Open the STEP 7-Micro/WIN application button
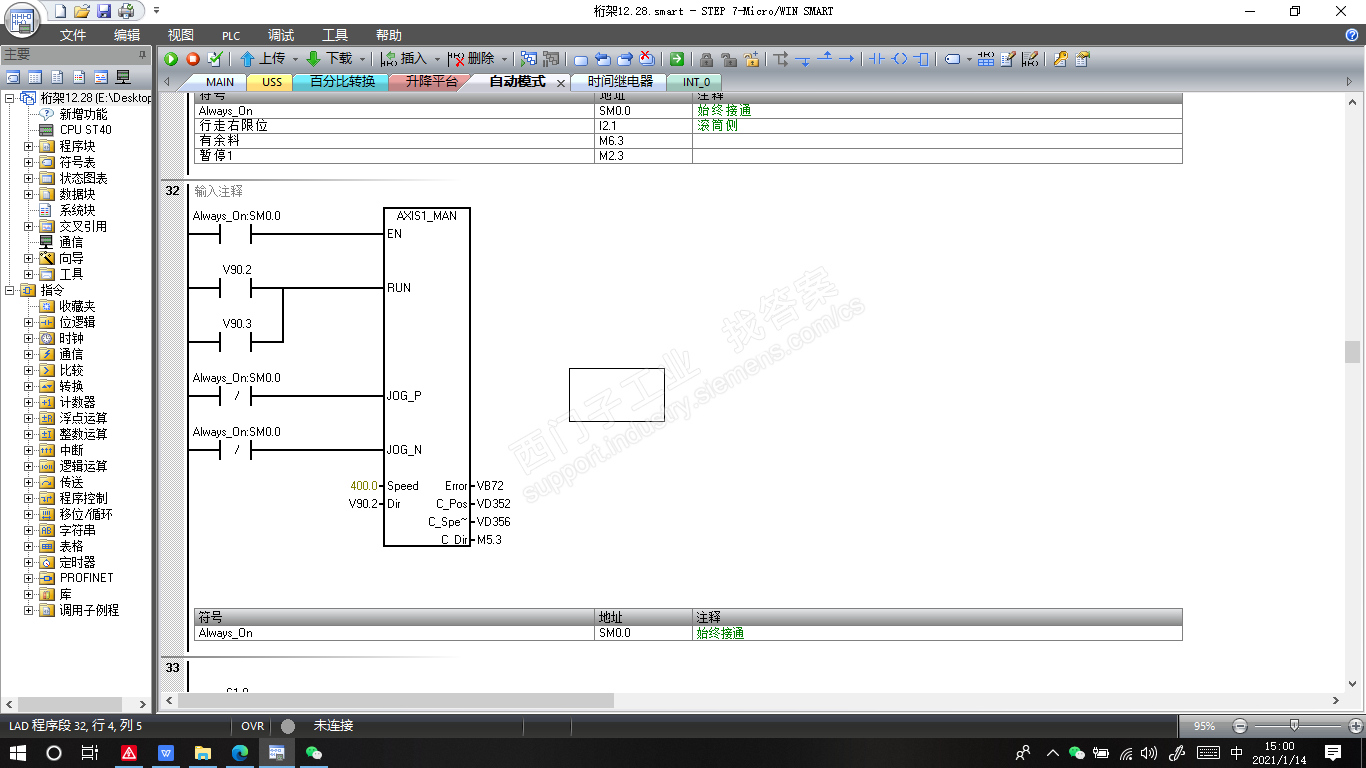This screenshot has height=768, width=1366. [x=22, y=19]
